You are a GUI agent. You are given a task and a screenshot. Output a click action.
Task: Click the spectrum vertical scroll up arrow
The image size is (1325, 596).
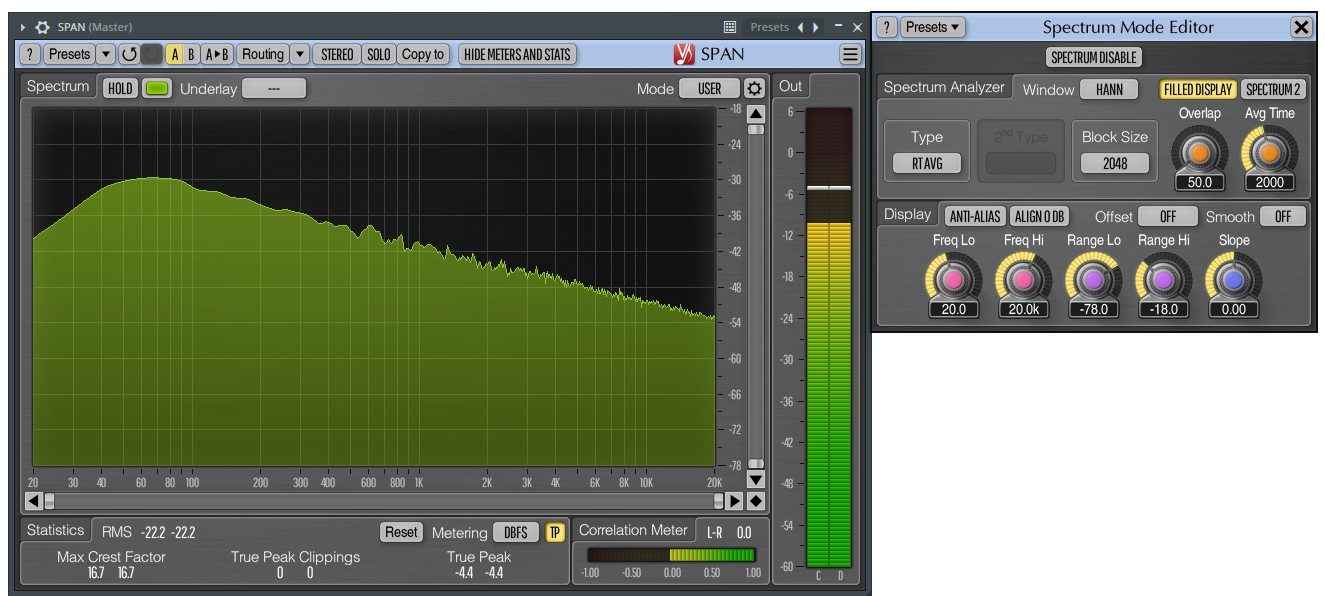coord(756,113)
